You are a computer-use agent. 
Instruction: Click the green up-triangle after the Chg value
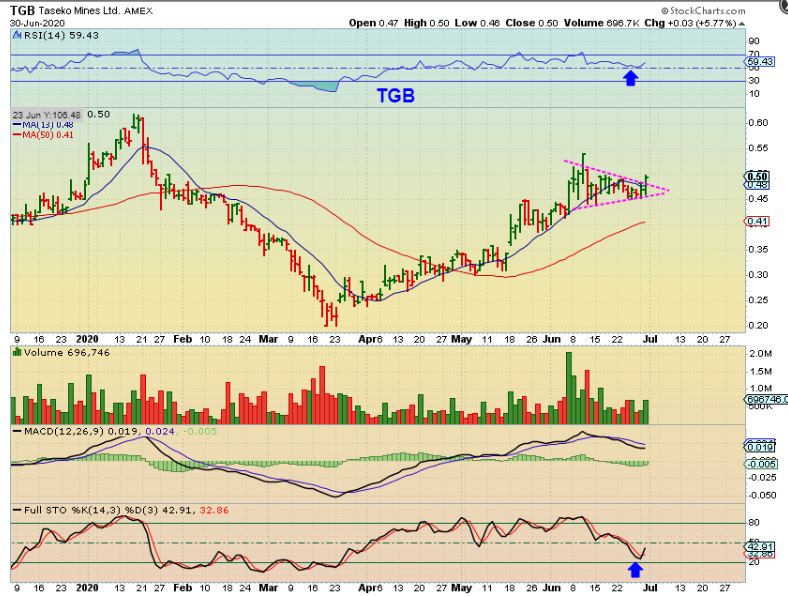point(742,23)
